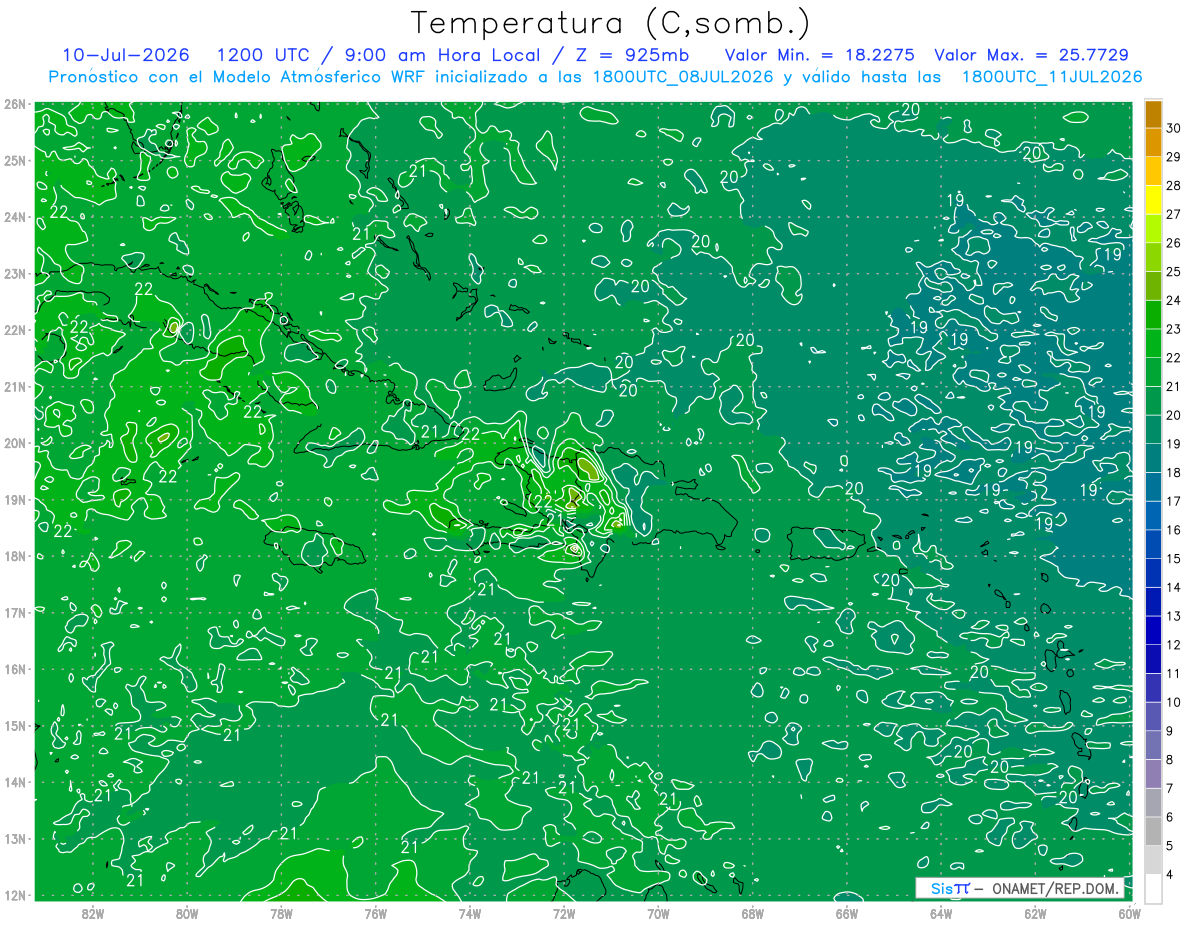The width and height of the screenshot is (1200, 927).
Task: Click the '24N' latitude label
Action: [15, 217]
